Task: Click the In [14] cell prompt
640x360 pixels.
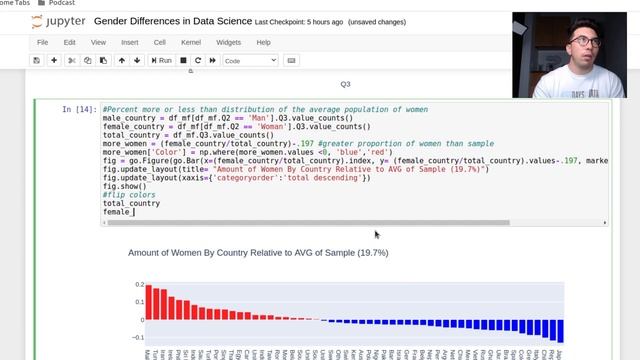Action: pos(80,109)
